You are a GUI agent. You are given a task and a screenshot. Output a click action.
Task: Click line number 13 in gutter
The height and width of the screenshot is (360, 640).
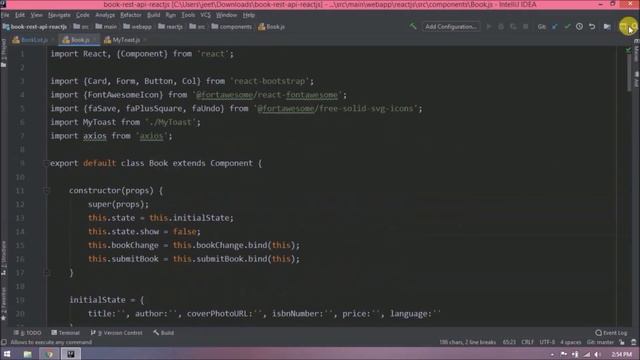click(x=20, y=218)
